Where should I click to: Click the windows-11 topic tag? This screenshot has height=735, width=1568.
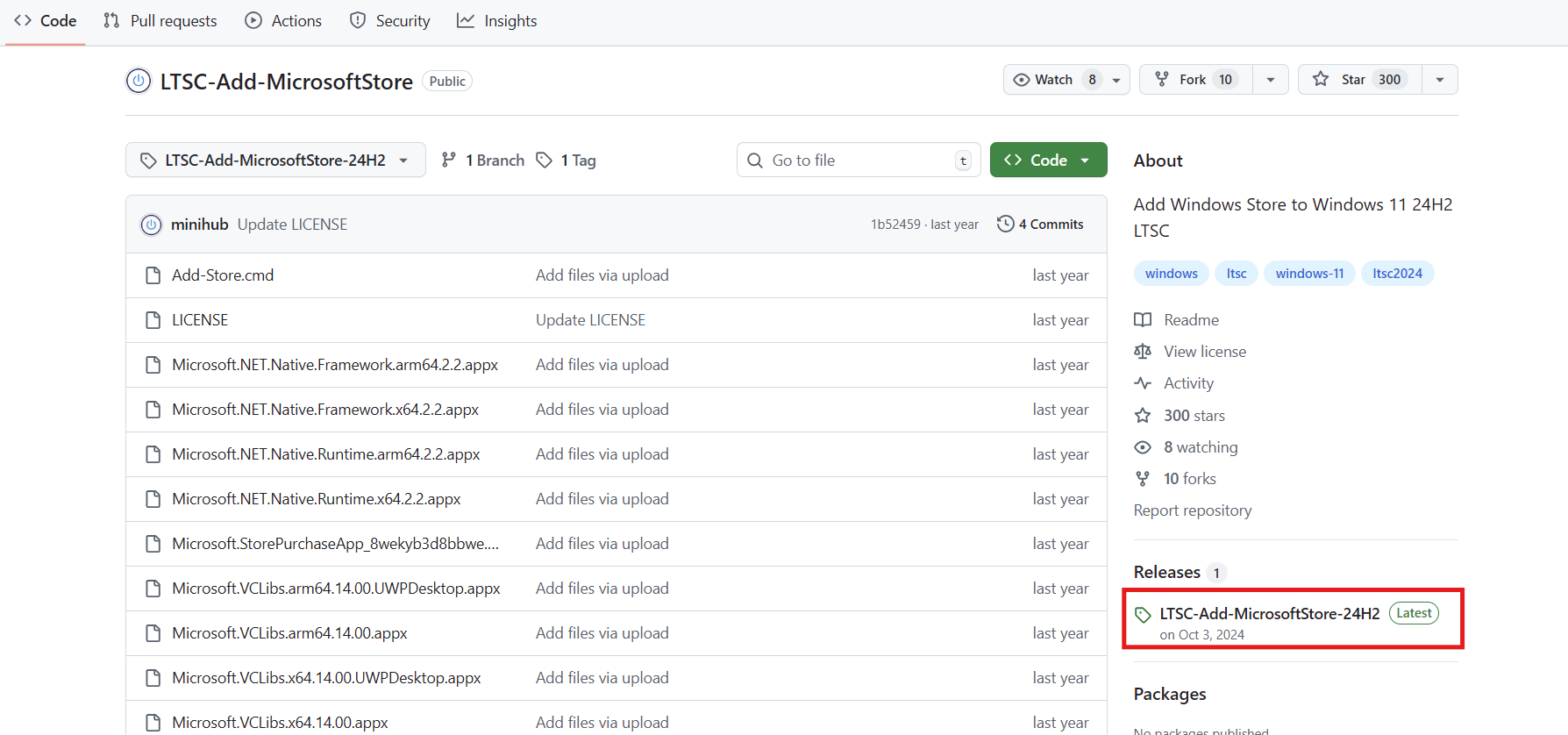pyautogui.click(x=1309, y=274)
